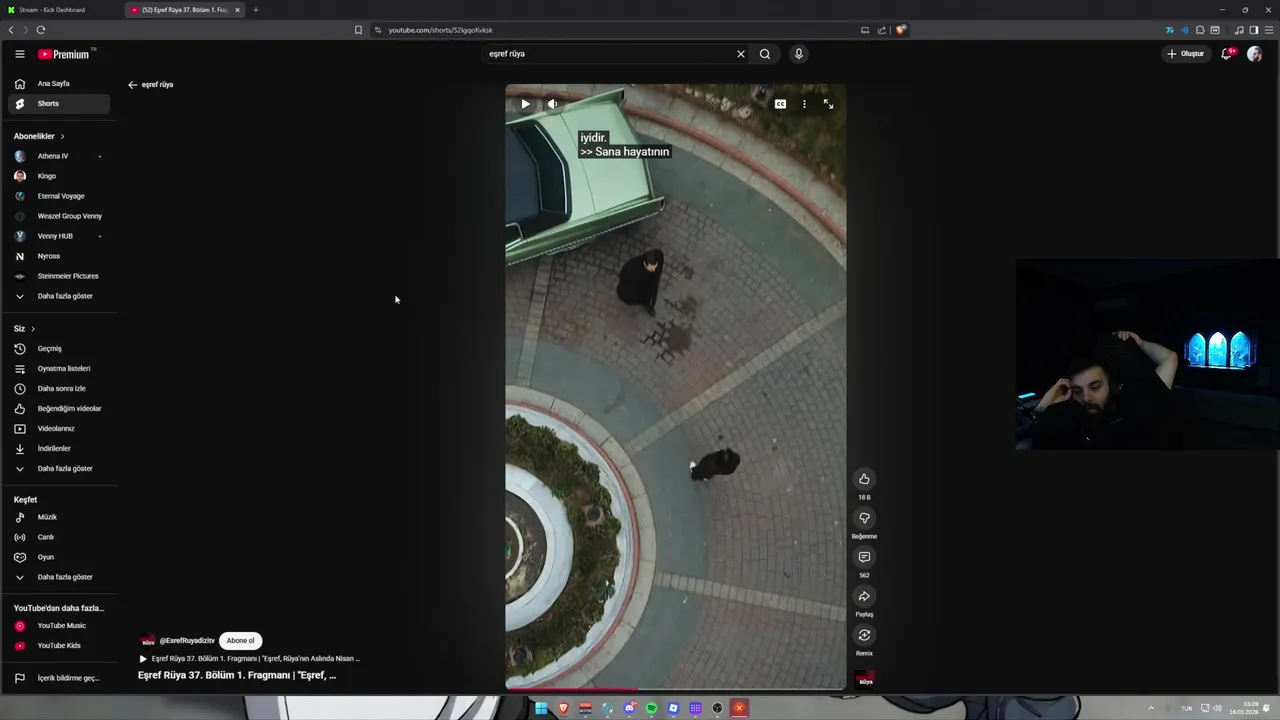Open İndirilenler downloads
The image size is (1280, 720).
pyautogui.click(x=60, y=449)
